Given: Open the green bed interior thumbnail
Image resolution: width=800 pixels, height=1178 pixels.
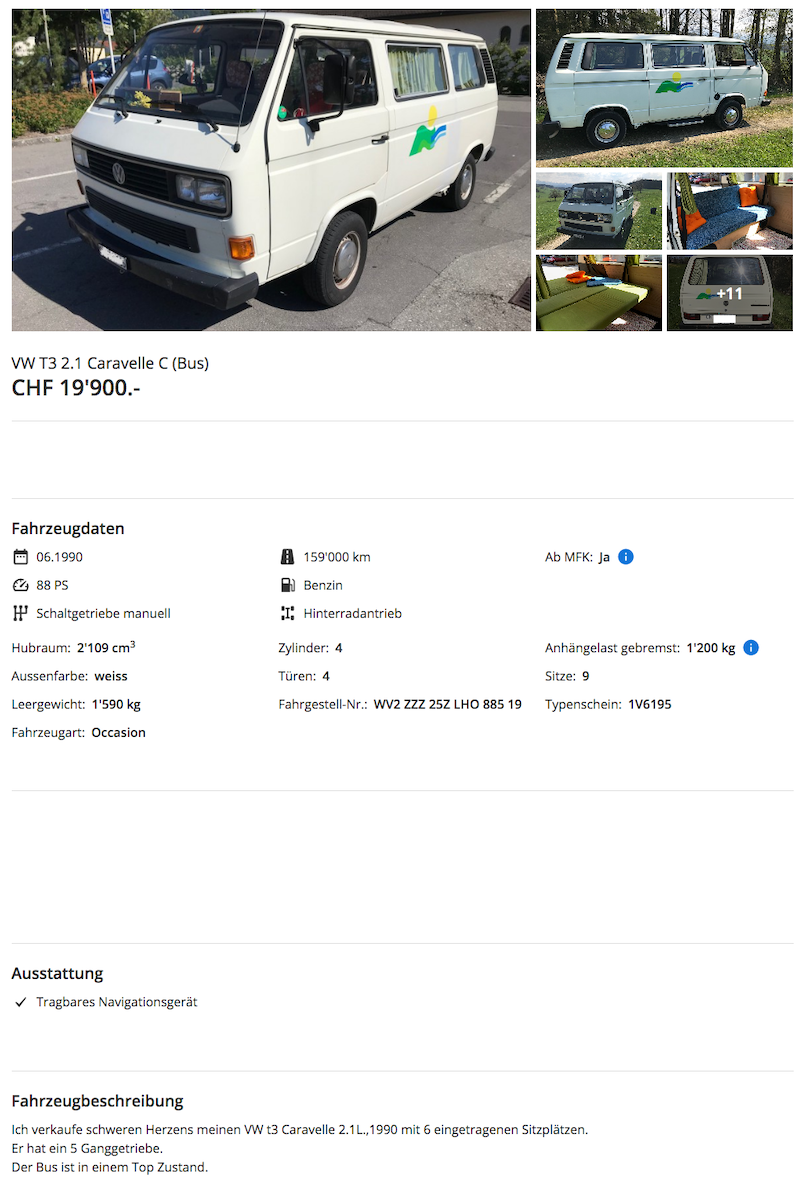Looking at the screenshot, I should point(599,293).
